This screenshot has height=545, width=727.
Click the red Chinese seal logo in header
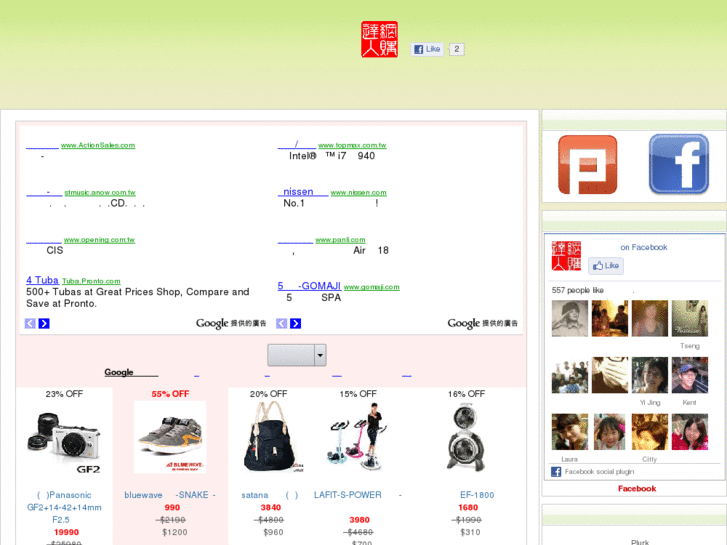click(379, 39)
